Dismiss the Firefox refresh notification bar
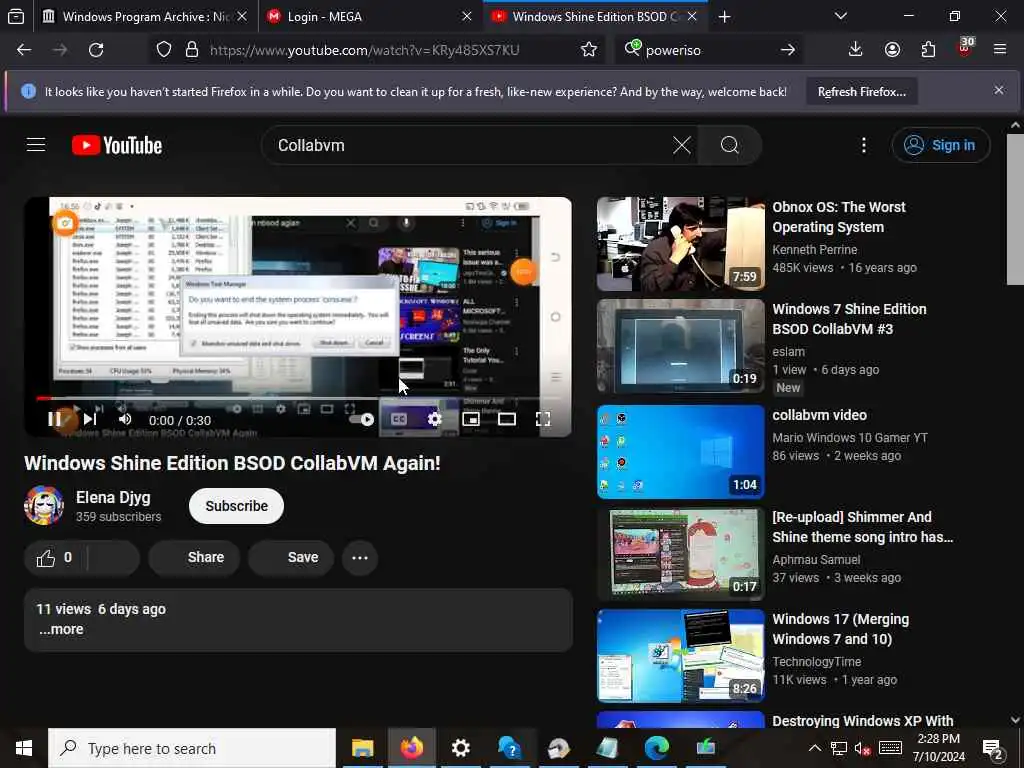The height and width of the screenshot is (768, 1024). click(999, 90)
